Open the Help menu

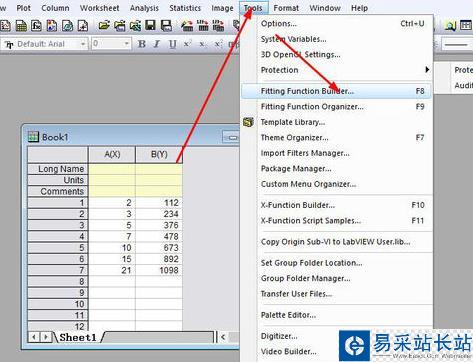pos(359,8)
